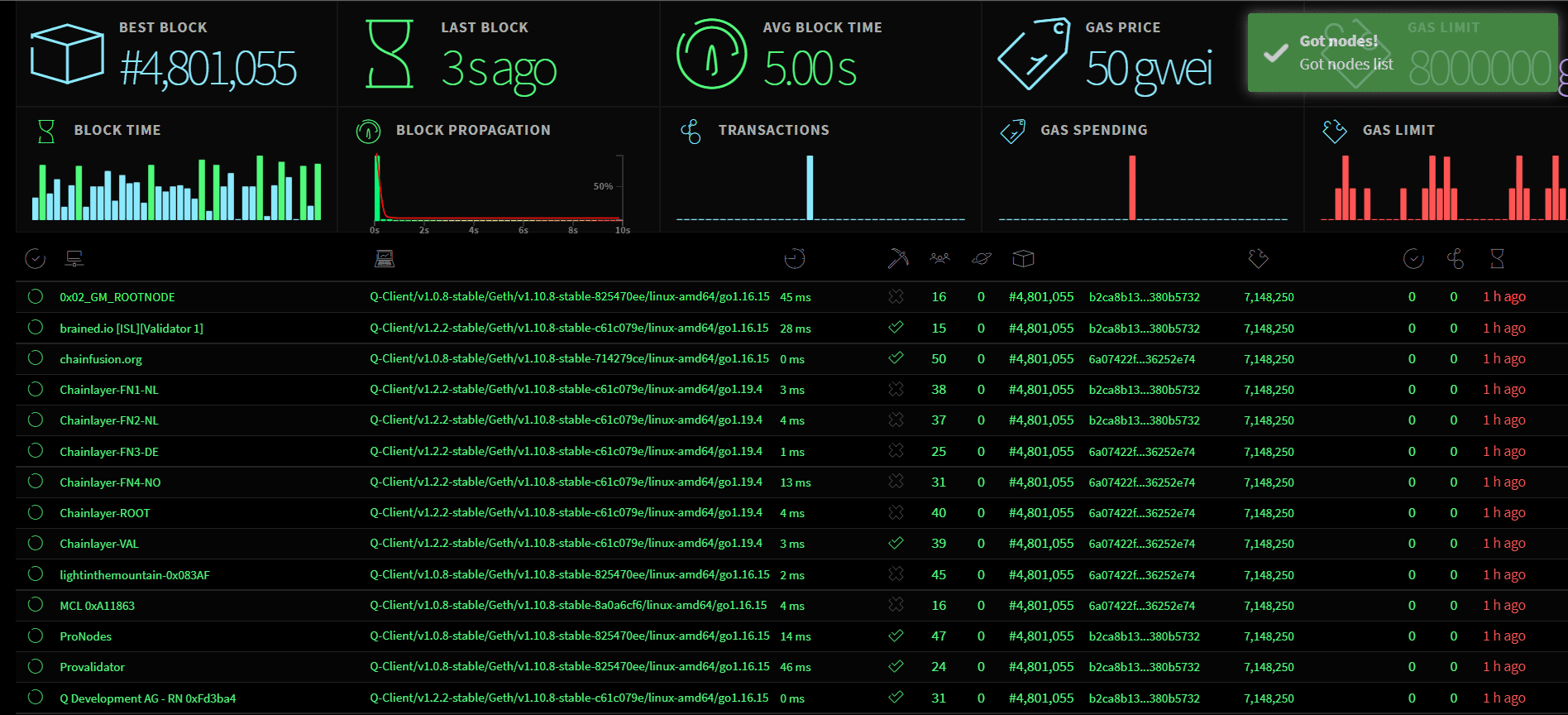Click the Gas Limit red bar chart
1568x715 pixels.
click(1444, 188)
